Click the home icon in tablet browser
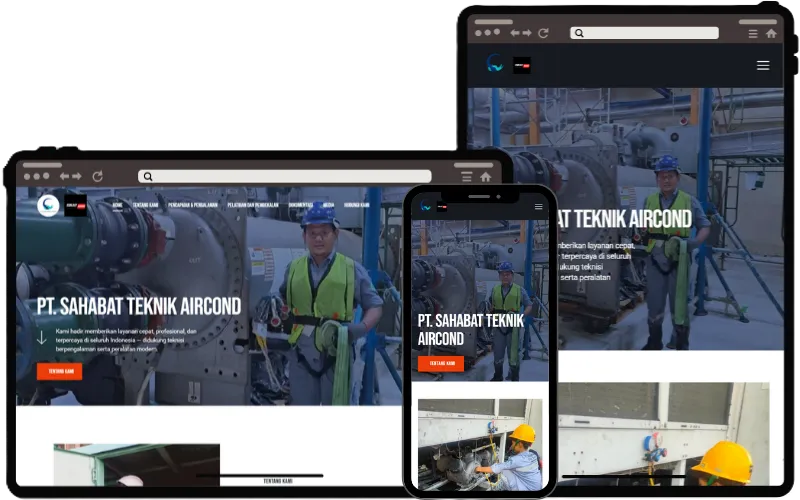 [x=771, y=34]
